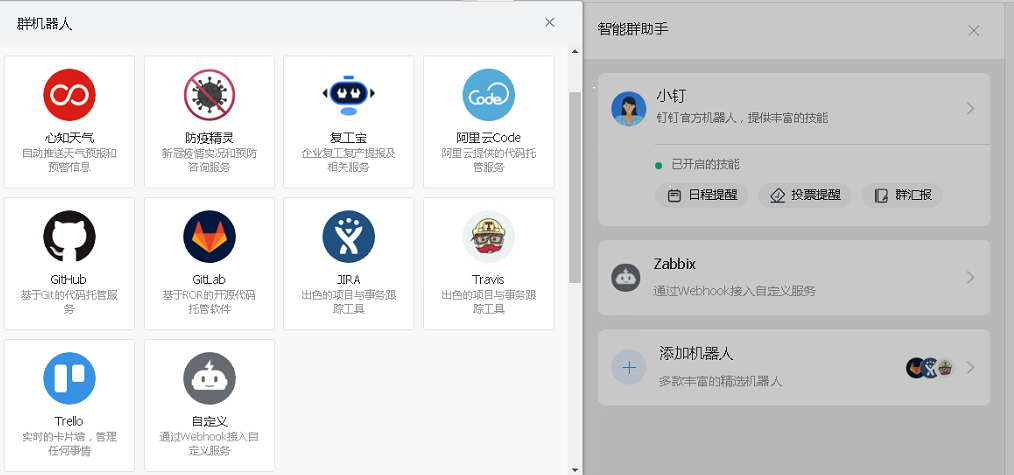The image size is (1014, 475).
Task: Click the 小钉 name text
Action: point(671,96)
